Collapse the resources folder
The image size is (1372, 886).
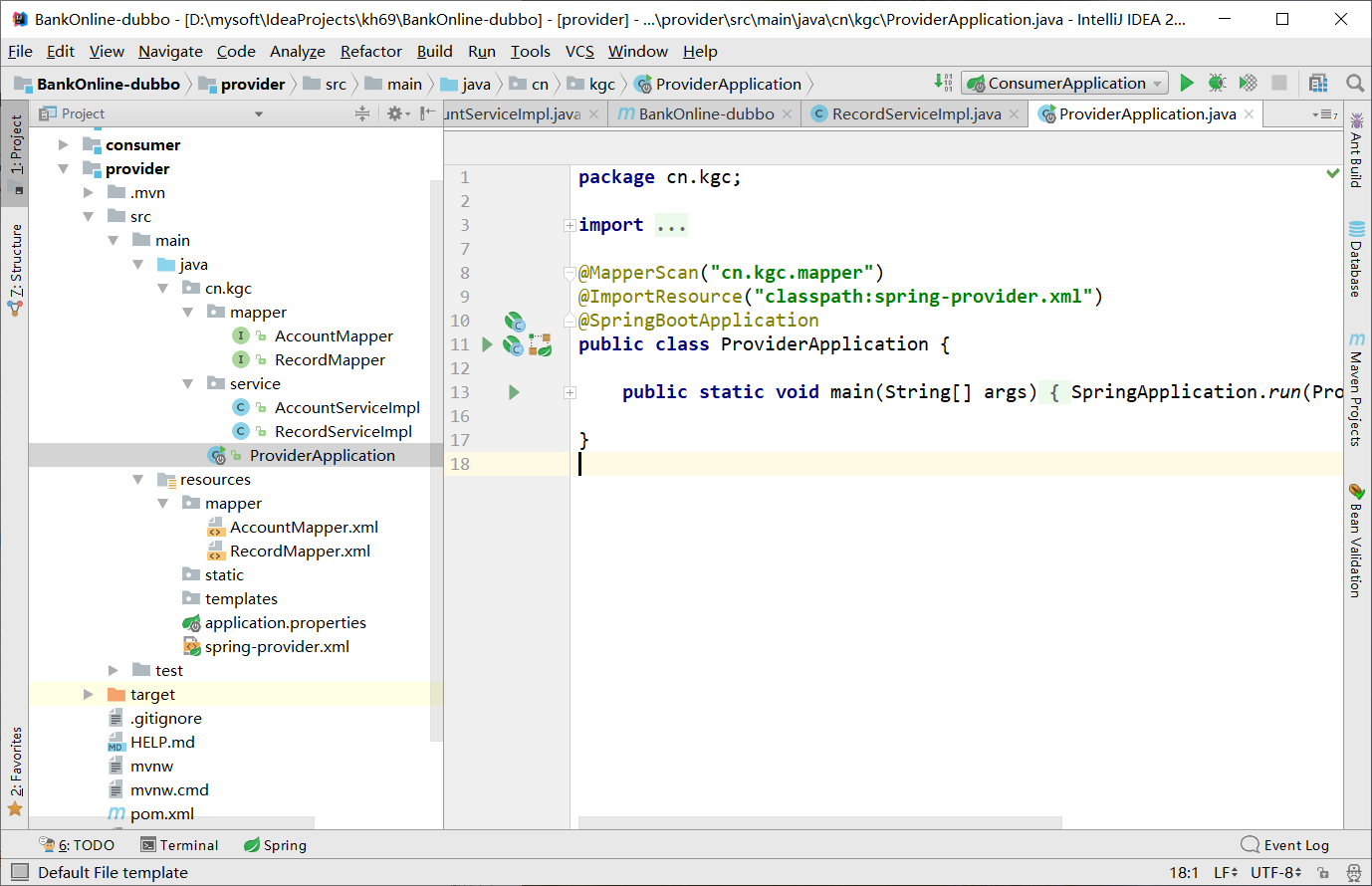click(138, 480)
